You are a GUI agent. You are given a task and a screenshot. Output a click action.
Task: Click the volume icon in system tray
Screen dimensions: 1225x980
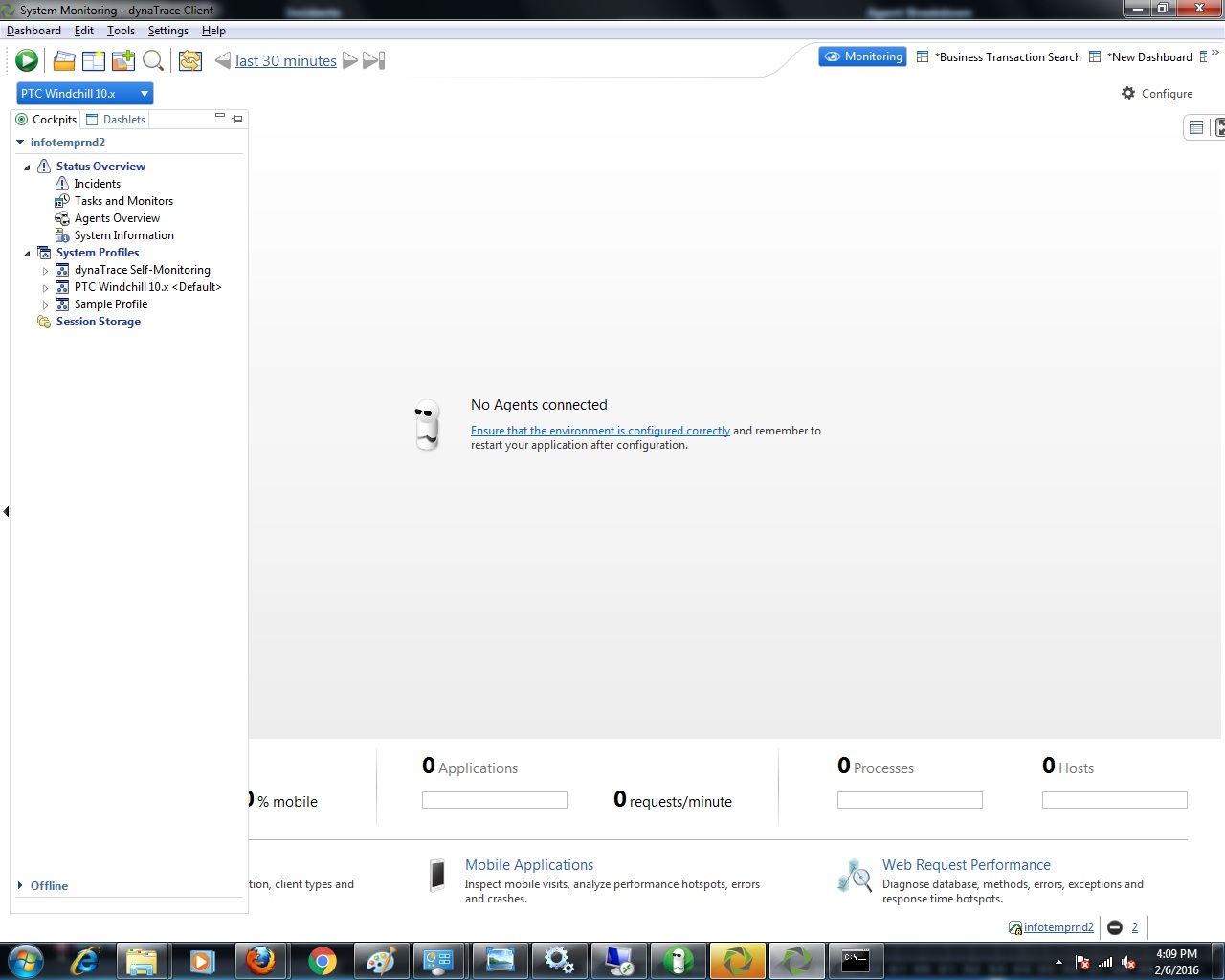[x=1129, y=962]
